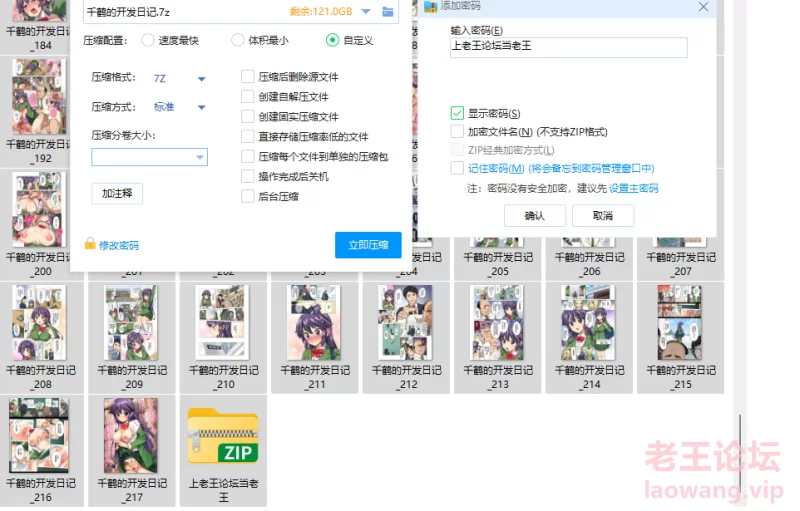Select thumbnail 千鹤的开发日记_217
The width and height of the screenshot is (800, 511).
131,436
